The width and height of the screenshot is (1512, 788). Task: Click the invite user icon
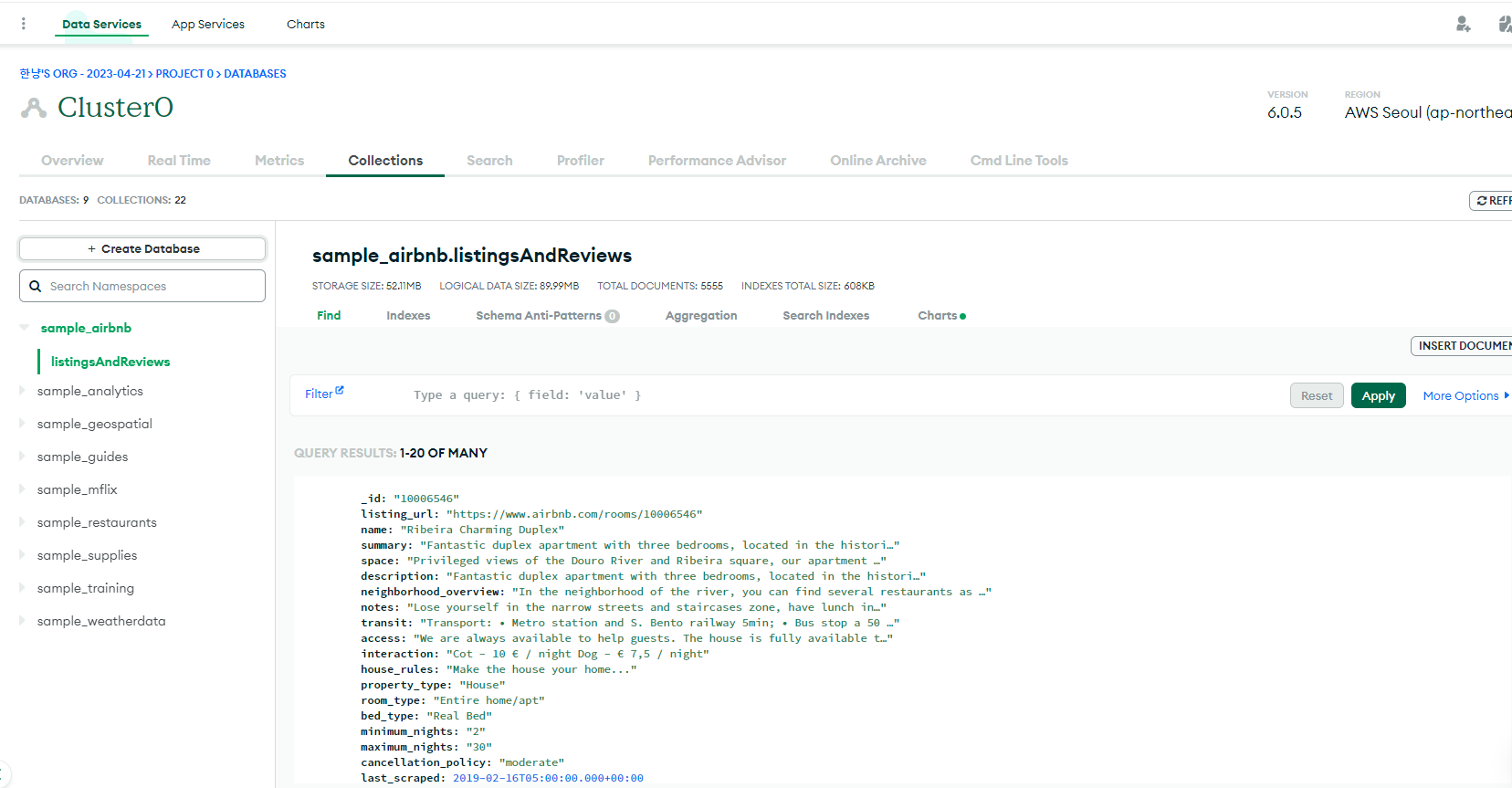[x=1463, y=24]
